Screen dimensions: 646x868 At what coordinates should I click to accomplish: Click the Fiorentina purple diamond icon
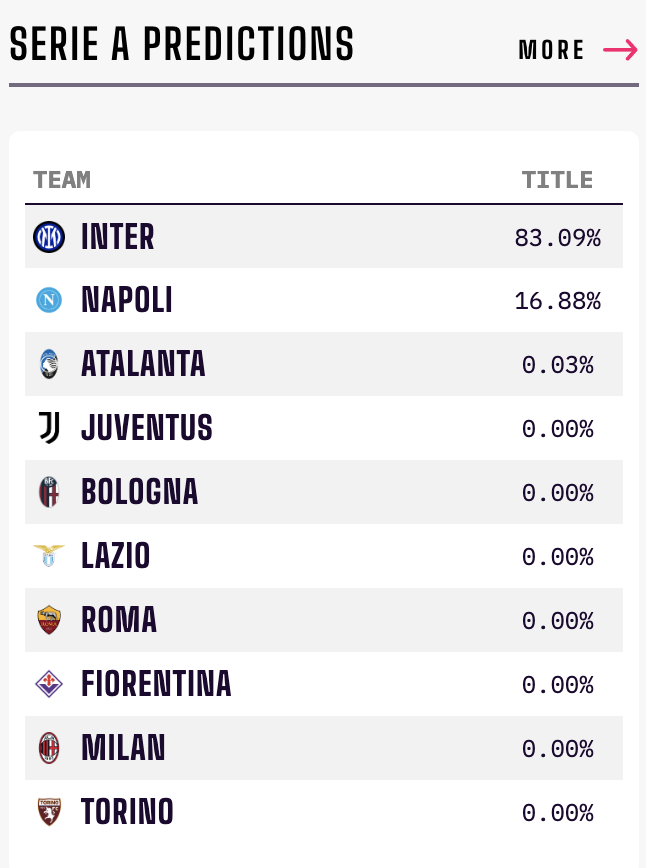coord(49,684)
